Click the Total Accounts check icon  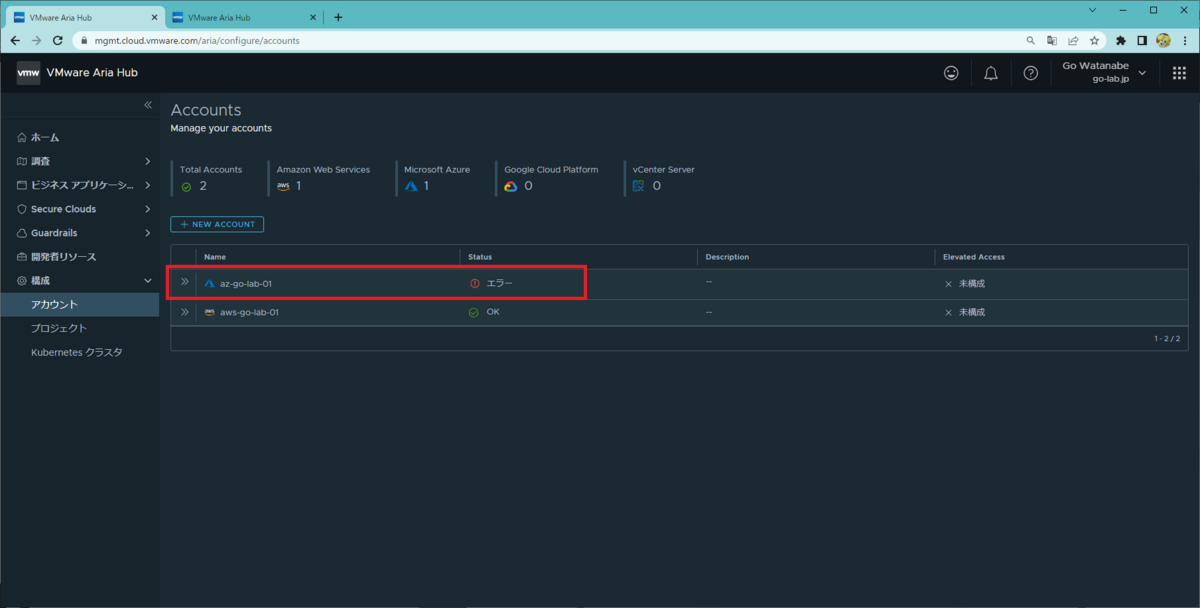(x=186, y=186)
